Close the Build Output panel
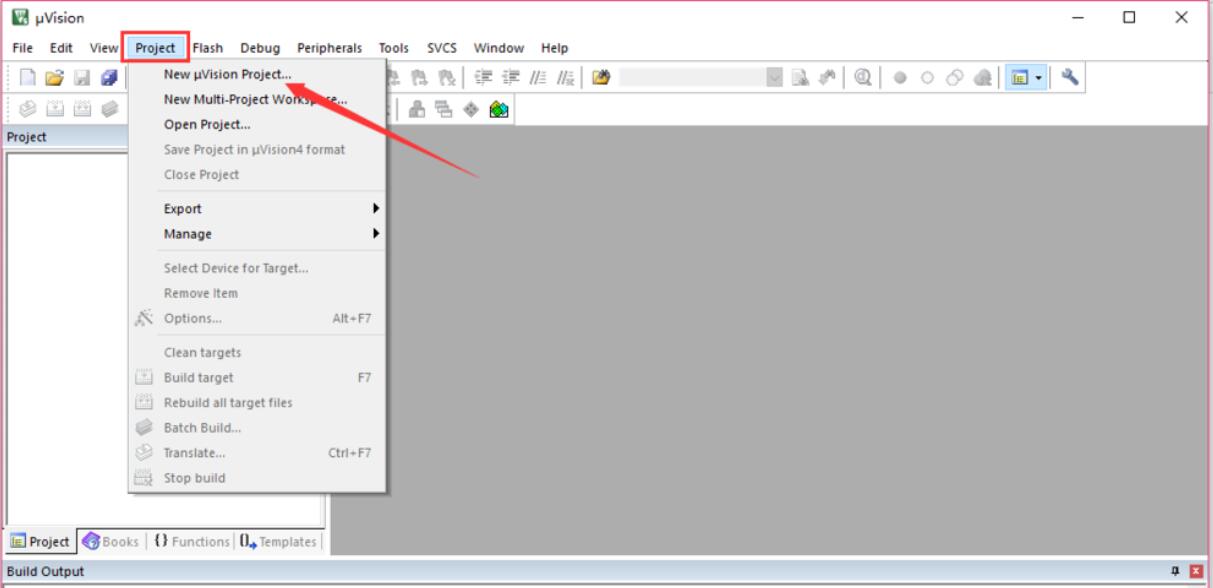The height and width of the screenshot is (588, 1213). point(1195,571)
